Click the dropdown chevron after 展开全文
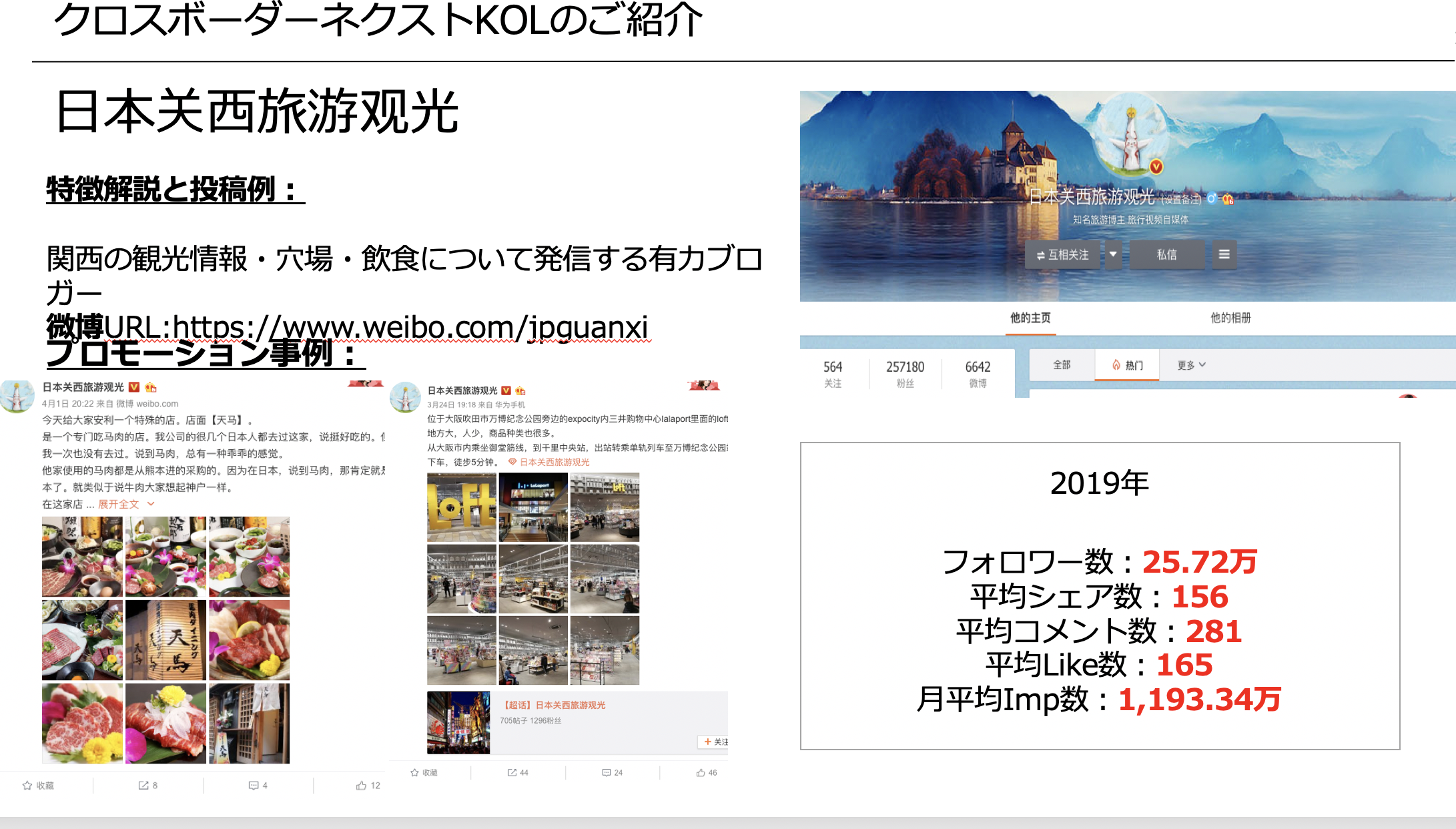 coord(151,504)
